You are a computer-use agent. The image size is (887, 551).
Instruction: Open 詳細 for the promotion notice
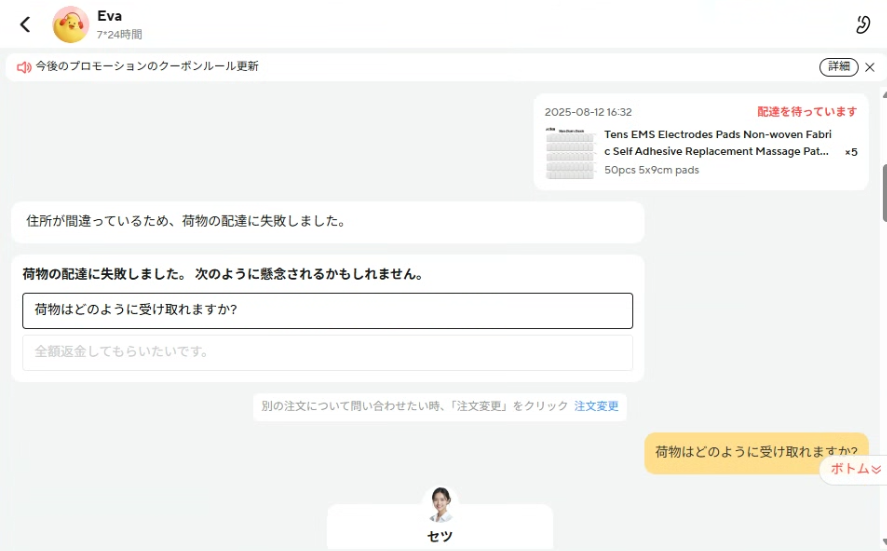[x=838, y=67]
